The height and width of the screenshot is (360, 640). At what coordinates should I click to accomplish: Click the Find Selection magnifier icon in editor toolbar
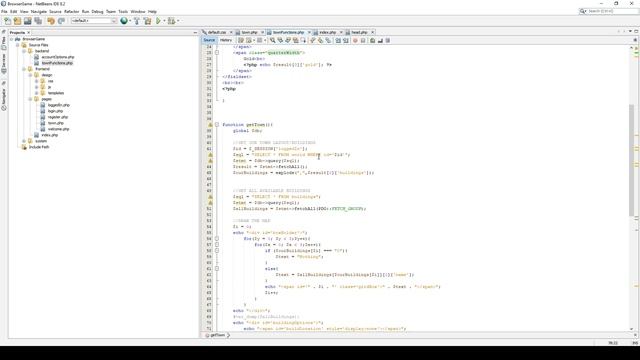(273, 40)
